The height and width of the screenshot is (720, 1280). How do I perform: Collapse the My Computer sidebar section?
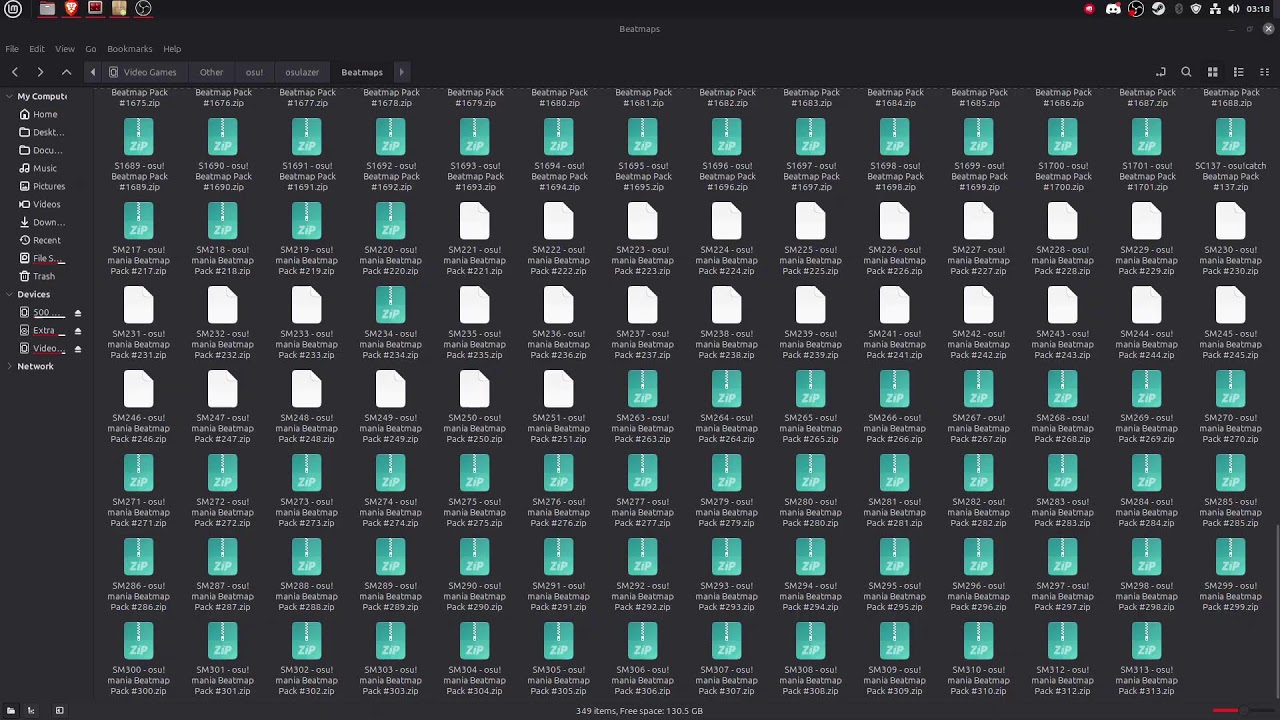[9, 97]
